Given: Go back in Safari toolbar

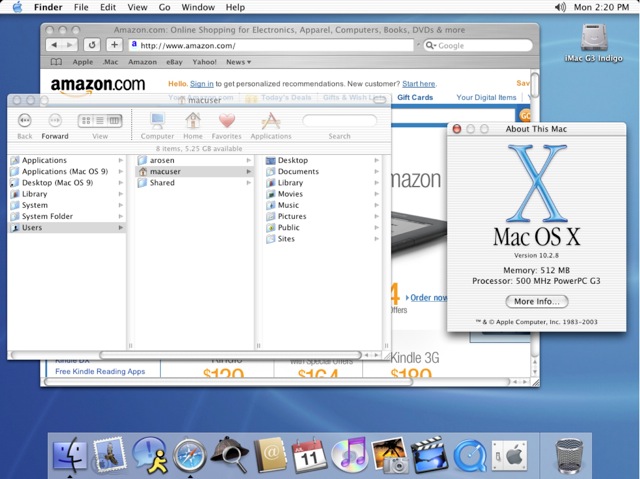Looking at the screenshot, I should (x=54, y=45).
